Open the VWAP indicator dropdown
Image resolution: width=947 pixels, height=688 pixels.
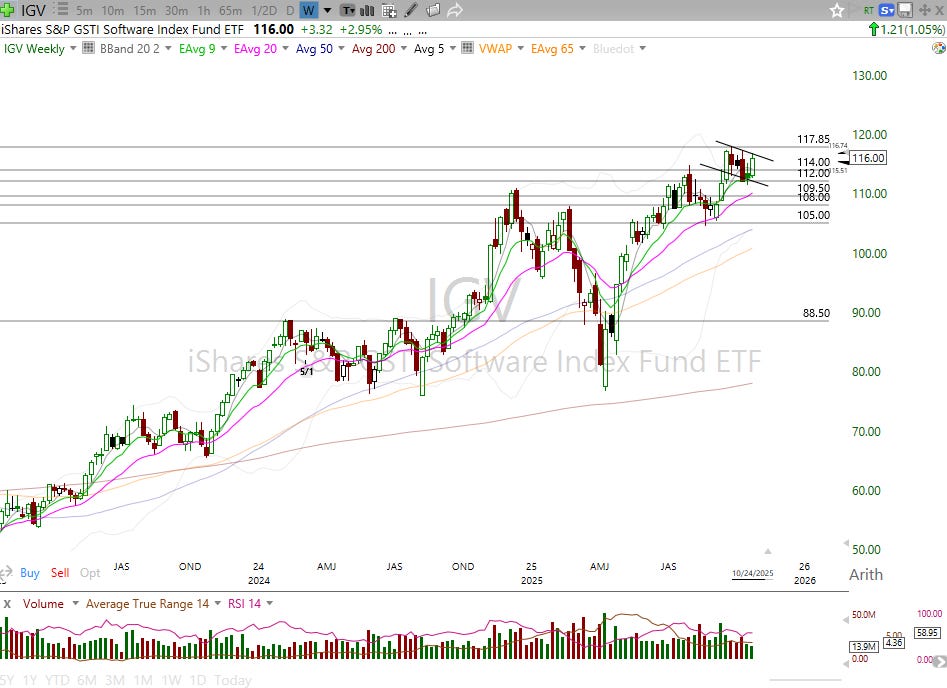click(x=520, y=48)
